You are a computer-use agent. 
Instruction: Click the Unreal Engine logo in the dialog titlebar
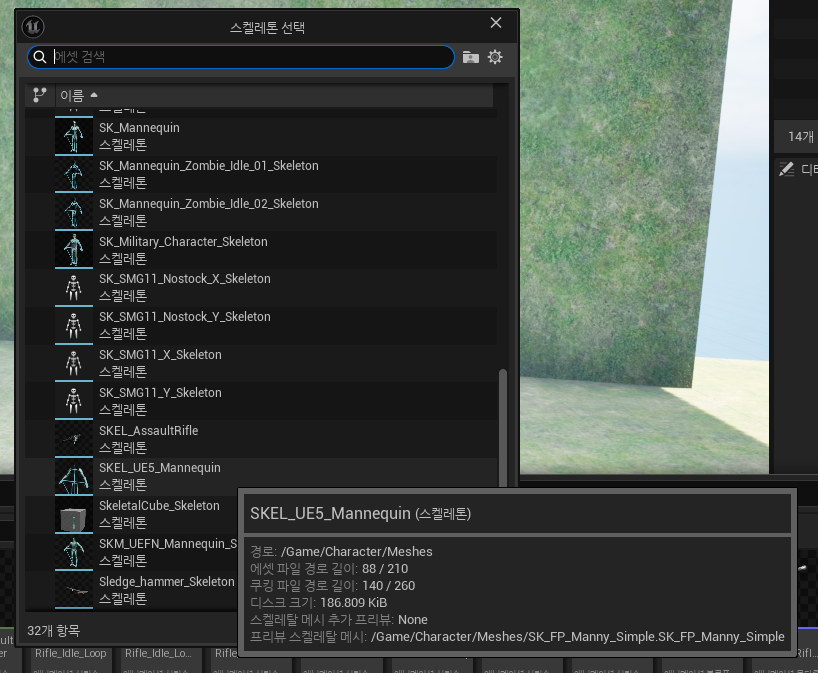pyautogui.click(x=33, y=27)
